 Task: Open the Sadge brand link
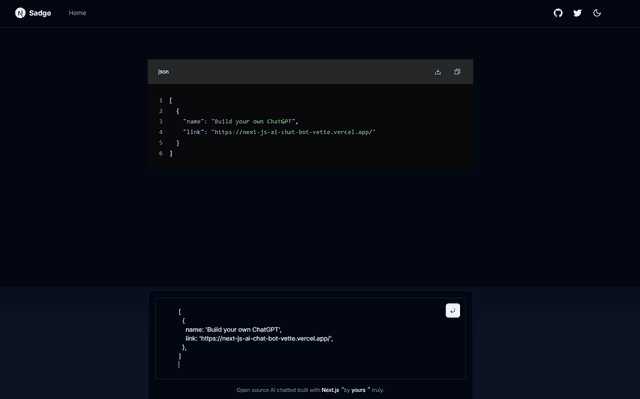point(33,13)
